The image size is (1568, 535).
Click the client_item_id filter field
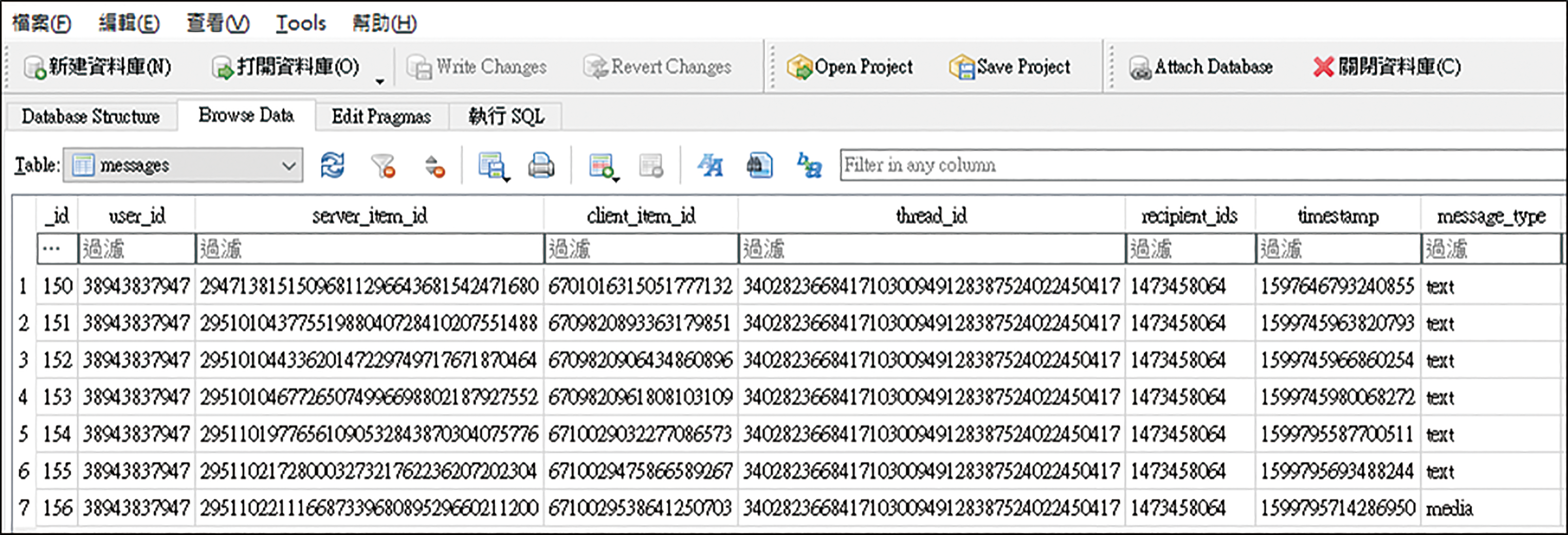pos(641,248)
